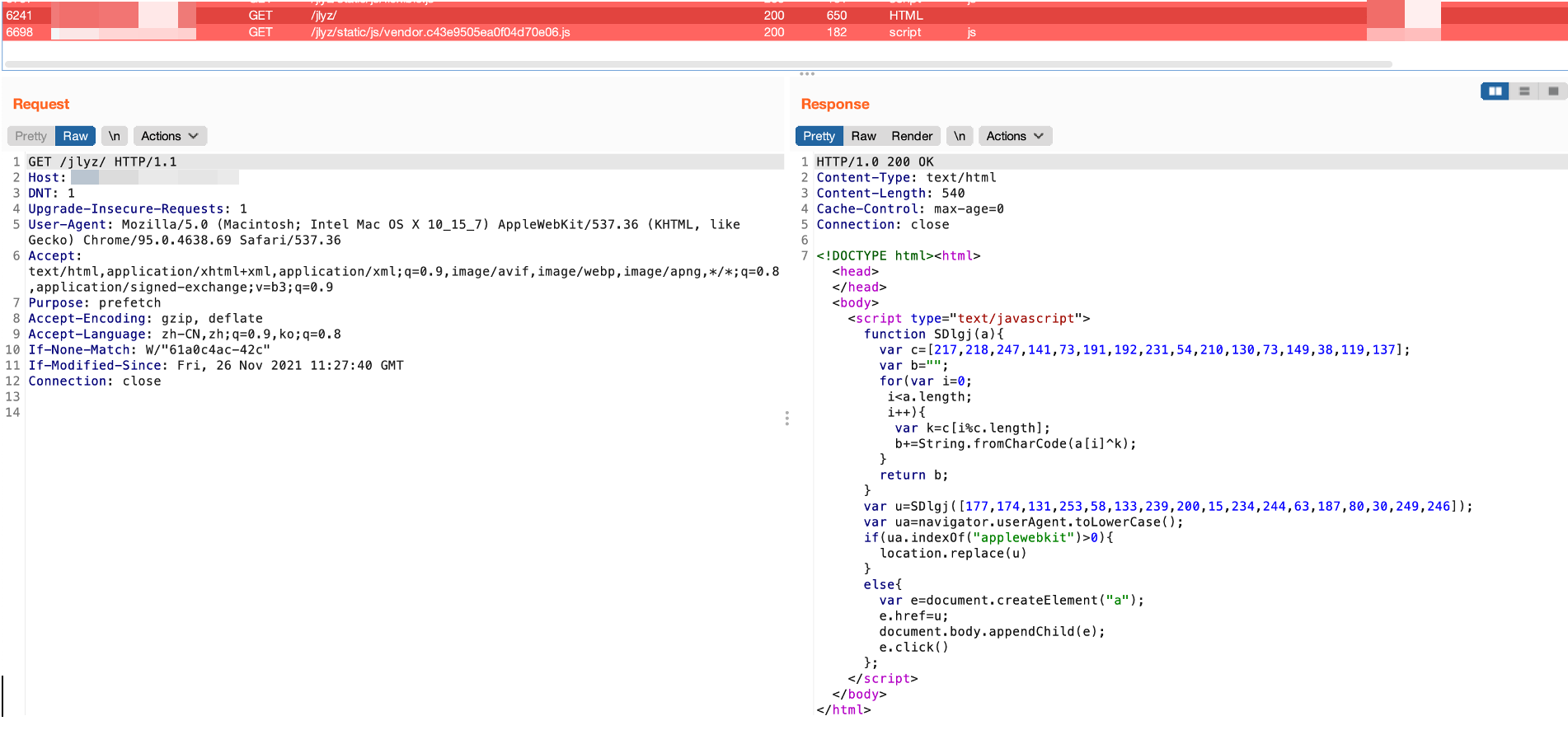The width and height of the screenshot is (1568, 730).
Task: Click the Content-Type: text/html response header
Action: [x=906, y=177]
